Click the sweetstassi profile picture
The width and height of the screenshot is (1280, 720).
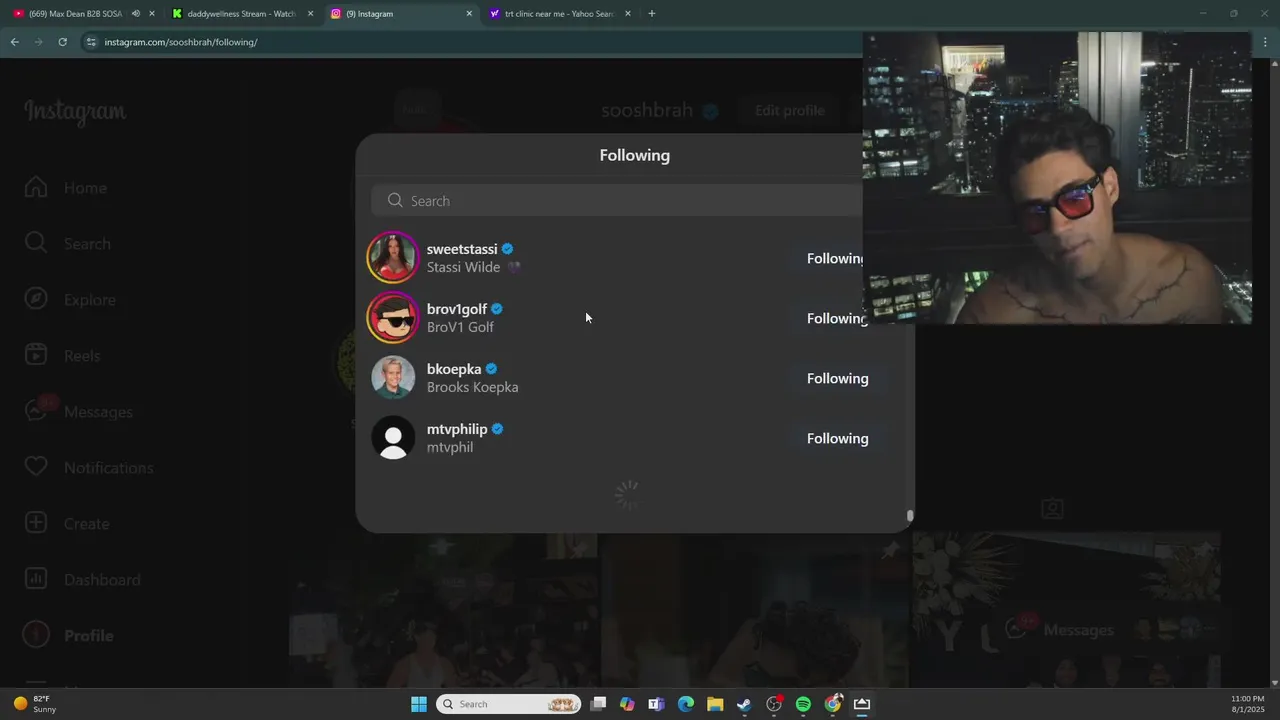393,258
